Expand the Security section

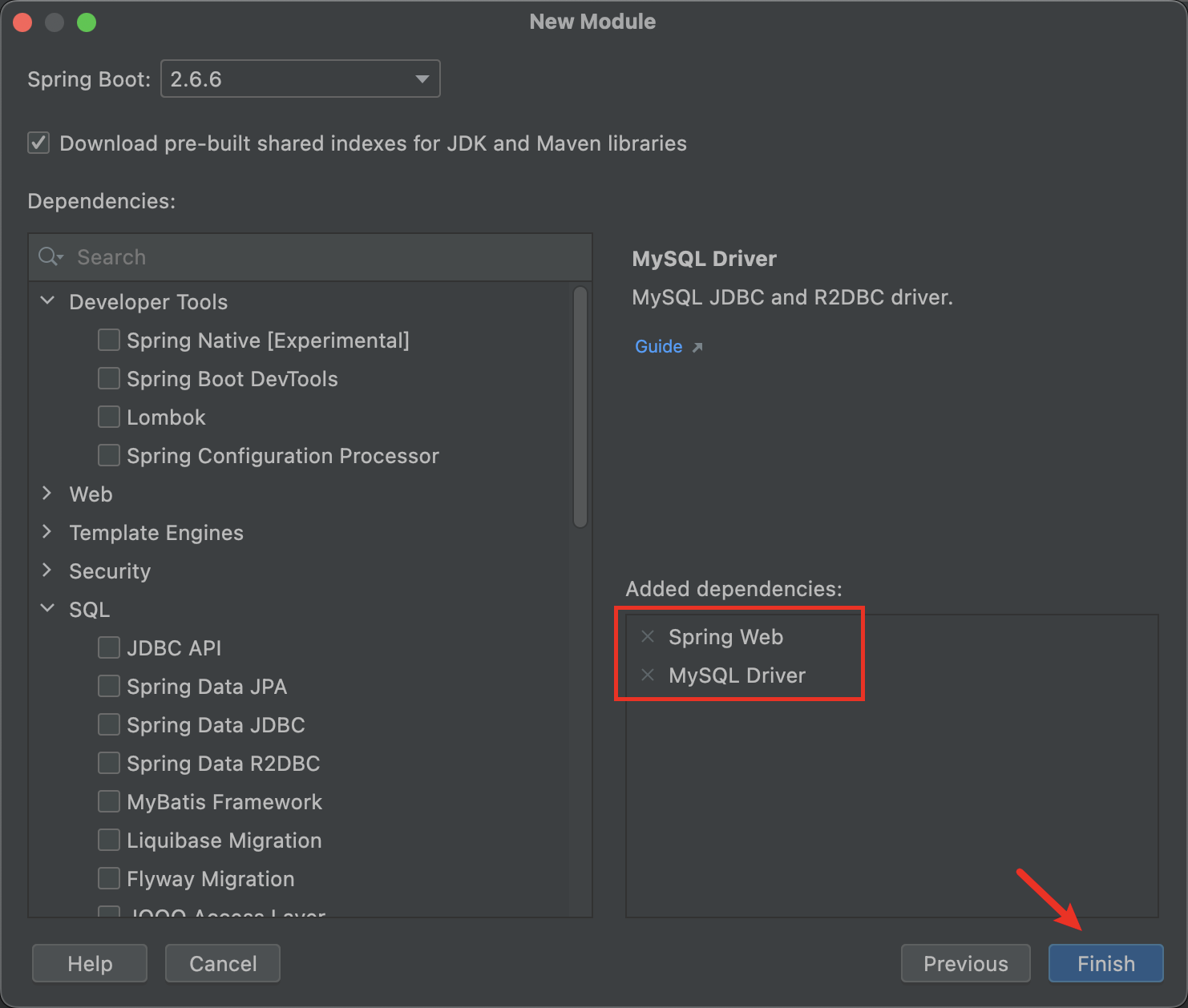click(47, 571)
